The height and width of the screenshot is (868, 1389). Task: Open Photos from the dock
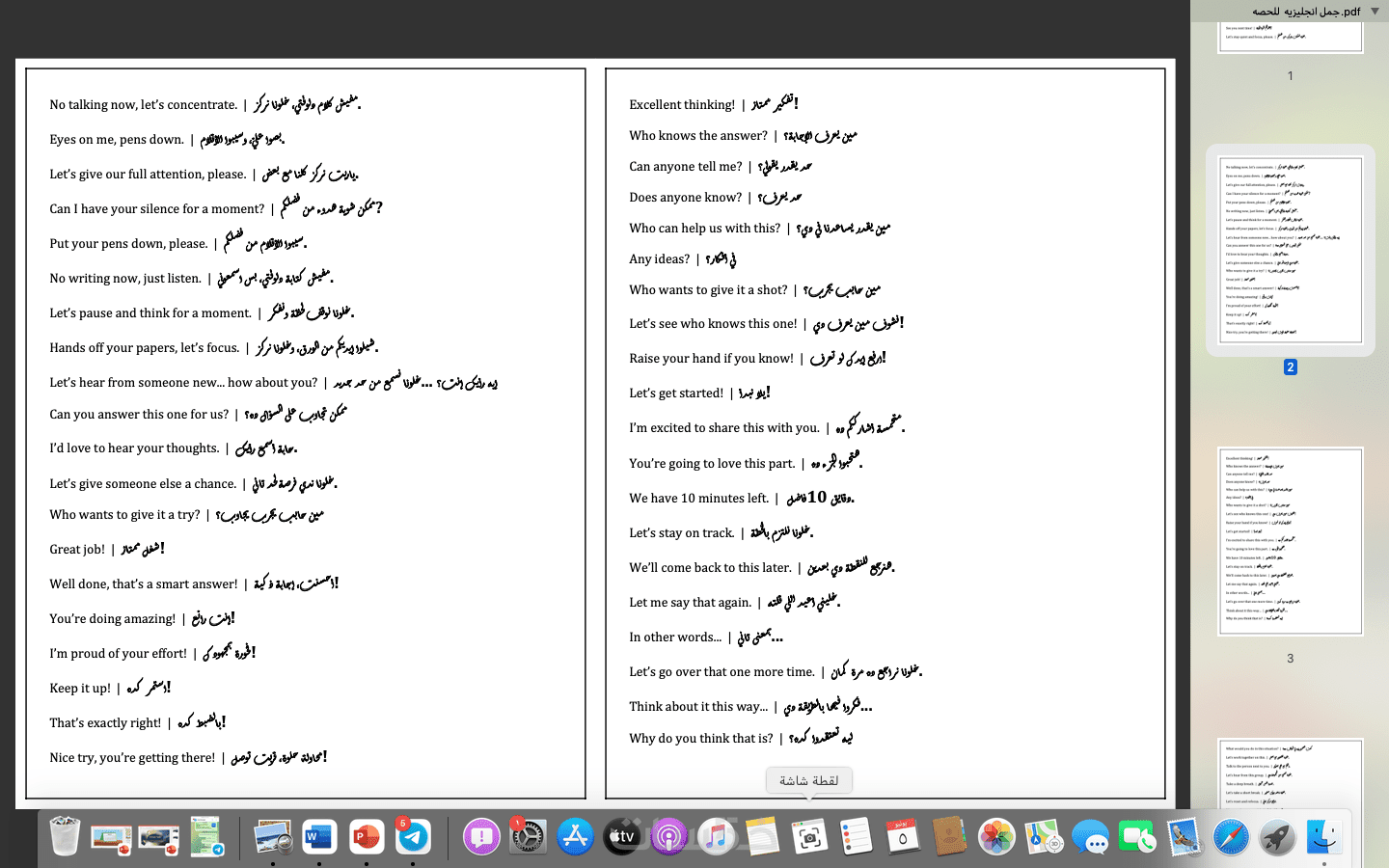coord(996,836)
